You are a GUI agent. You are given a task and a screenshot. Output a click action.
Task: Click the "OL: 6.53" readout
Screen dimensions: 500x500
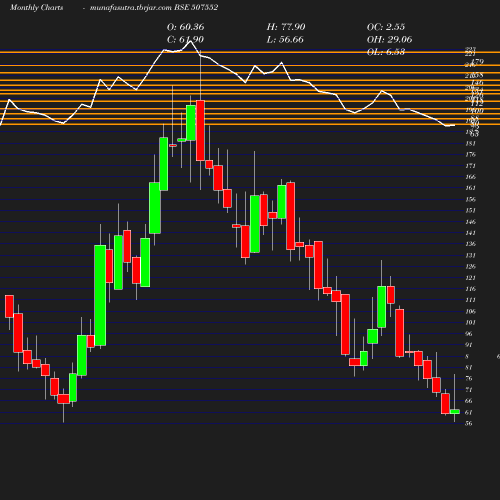pyautogui.click(x=386, y=52)
